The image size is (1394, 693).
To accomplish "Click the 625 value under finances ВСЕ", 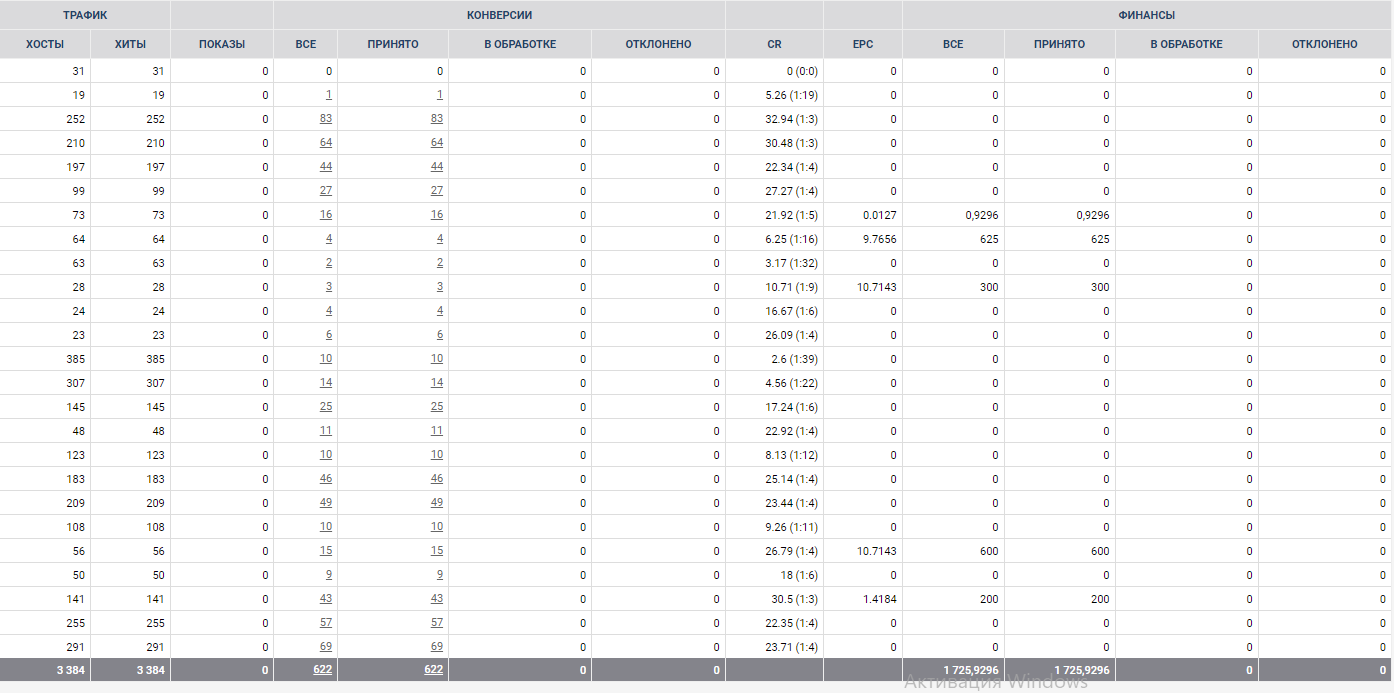I will click(989, 239).
